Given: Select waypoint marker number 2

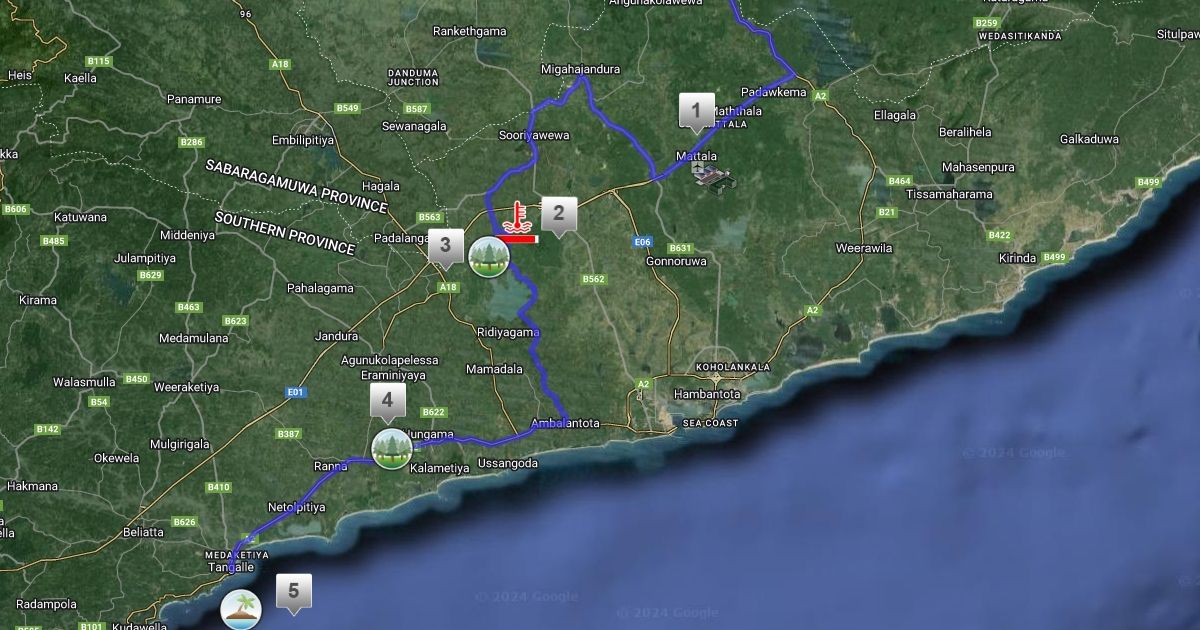Looking at the screenshot, I should point(558,214).
